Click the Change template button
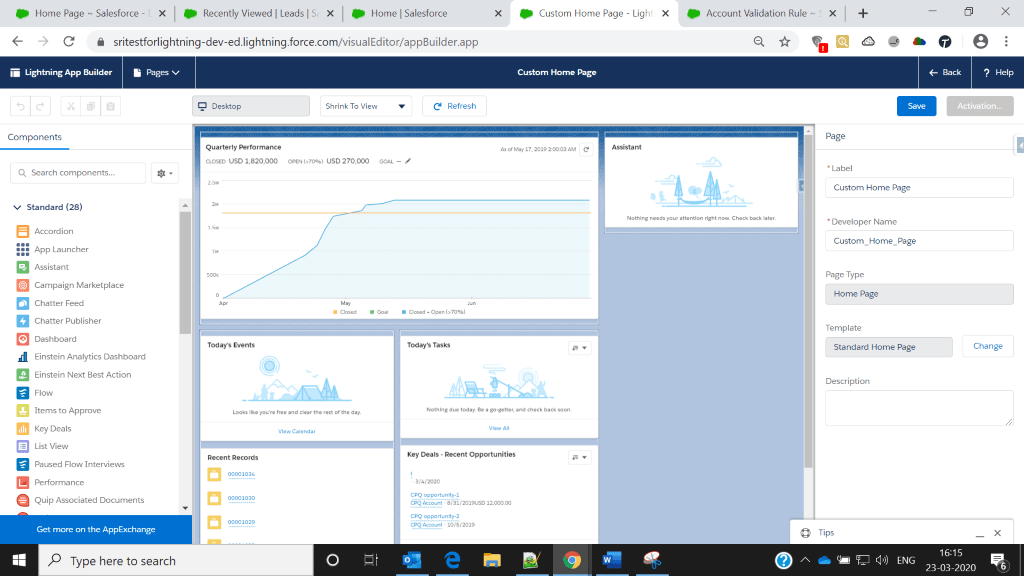Image resolution: width=1024 pixels, height=576 pixels. tap(987, 346)
